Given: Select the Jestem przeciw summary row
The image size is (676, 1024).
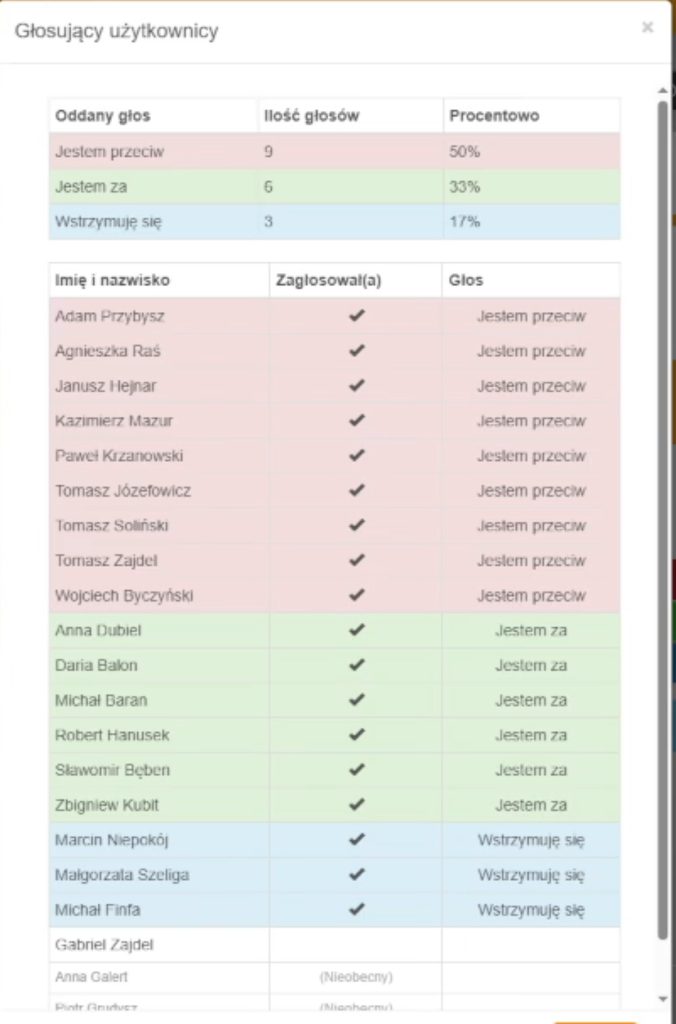Looking at the screenshot, I should (334, 152).
